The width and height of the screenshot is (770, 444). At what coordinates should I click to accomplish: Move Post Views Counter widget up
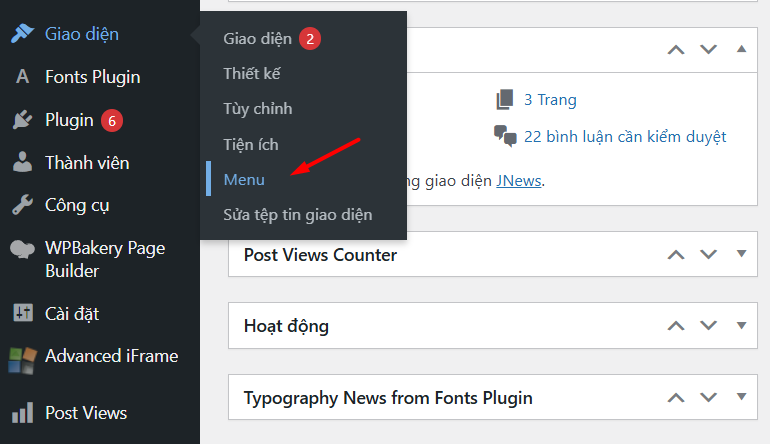[676, 254]
